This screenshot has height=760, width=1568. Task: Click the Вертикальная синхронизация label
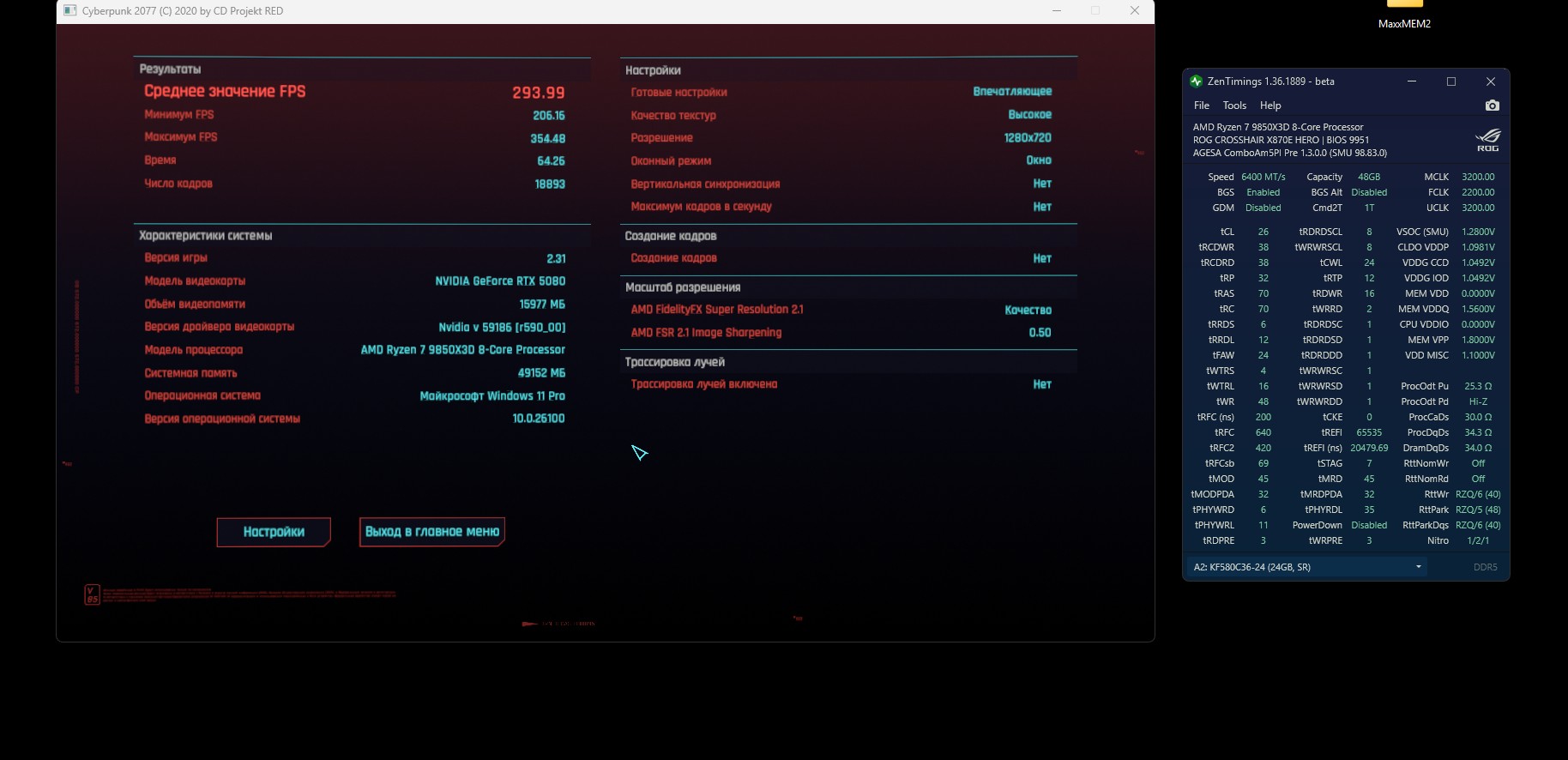coord(705,184)
